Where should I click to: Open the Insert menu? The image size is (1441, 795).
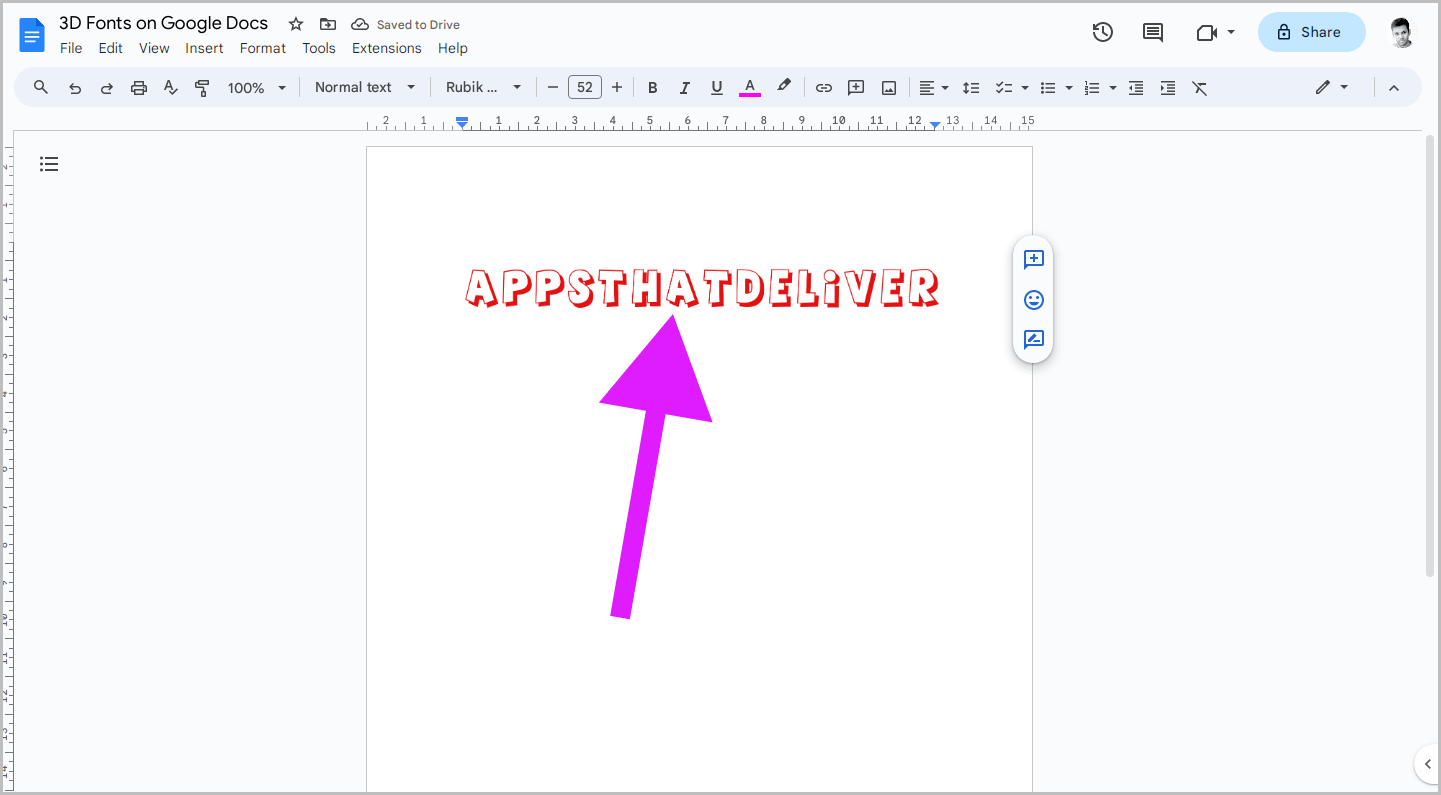coord(204,48)
